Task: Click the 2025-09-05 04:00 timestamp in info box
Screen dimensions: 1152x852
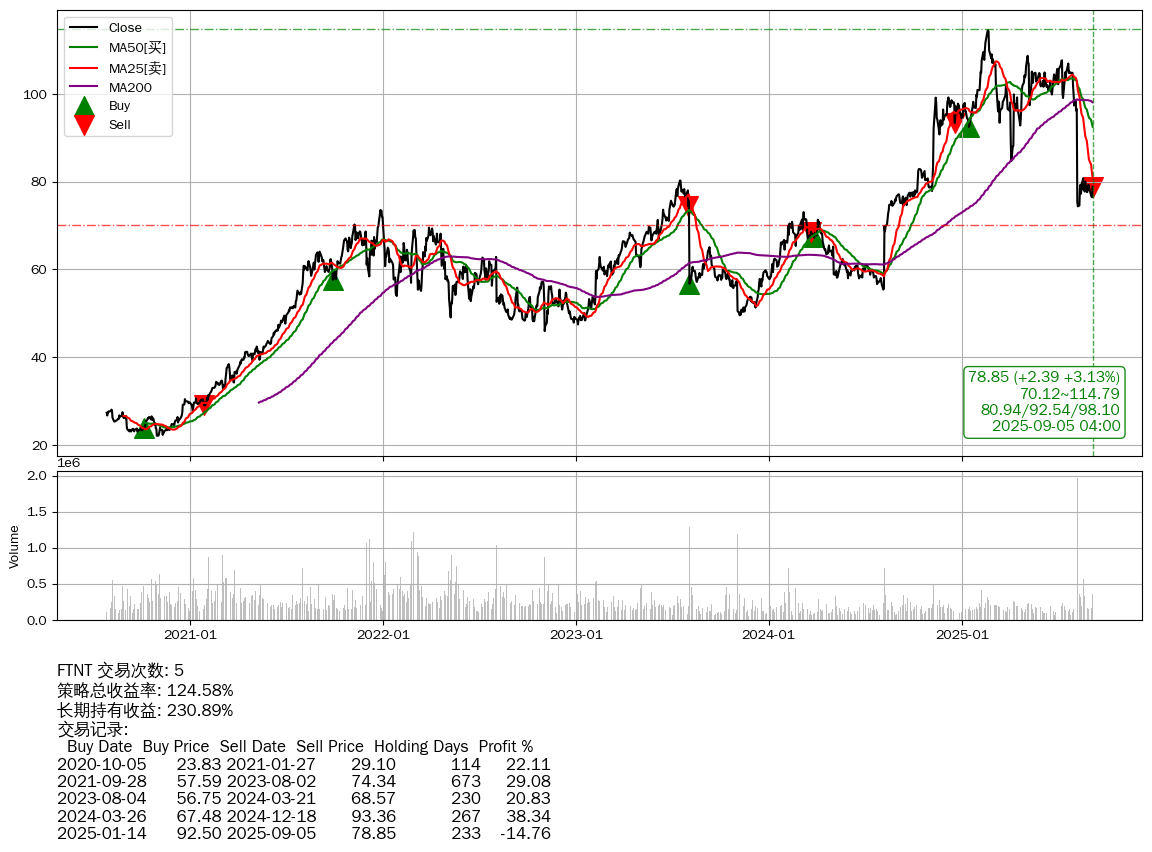Action: (x=1055, y=426)
